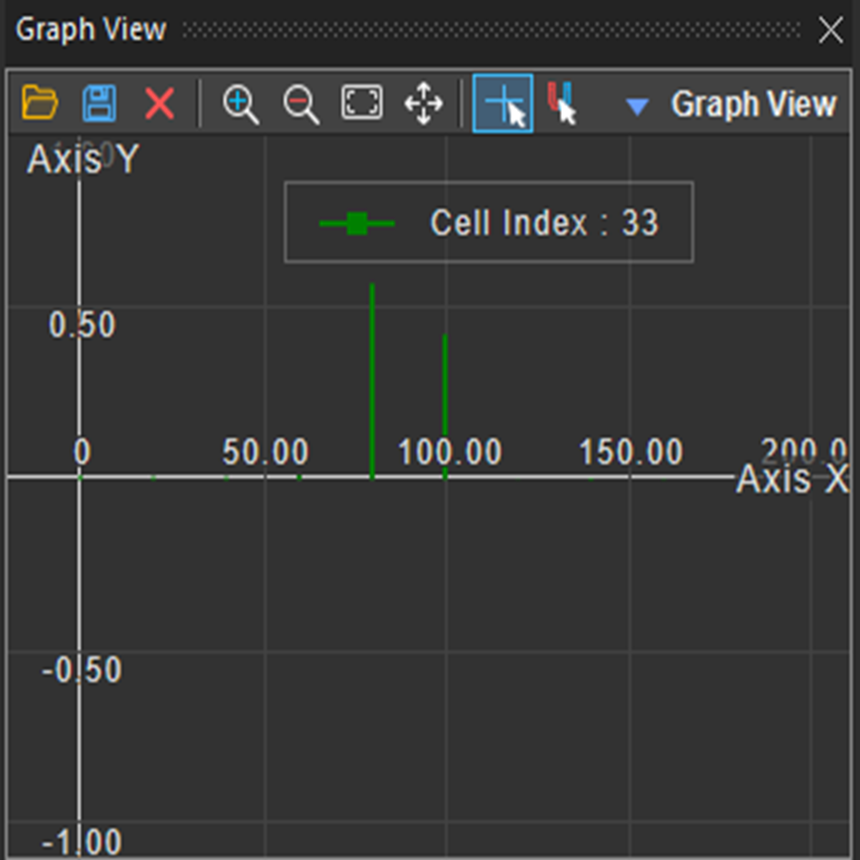Click the green legend marker for Cell Index 33
This screenshot has height=860, width=860.
[x=357, y=223]
